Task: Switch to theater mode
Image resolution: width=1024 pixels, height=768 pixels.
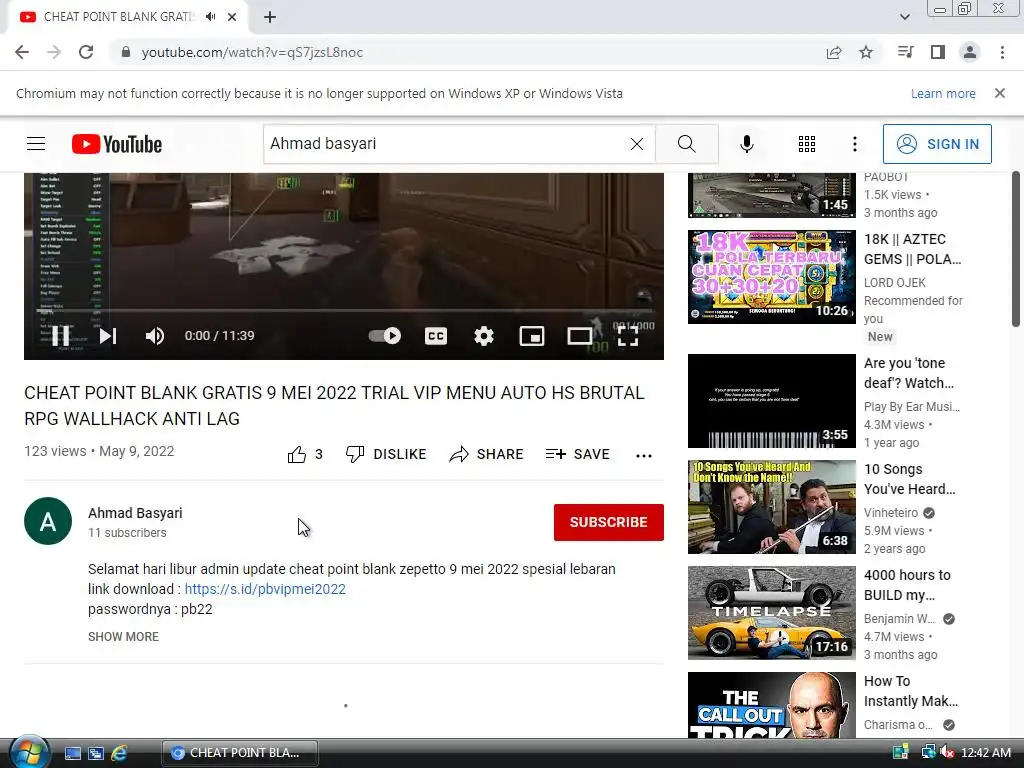Action: [x=580, y=336]
